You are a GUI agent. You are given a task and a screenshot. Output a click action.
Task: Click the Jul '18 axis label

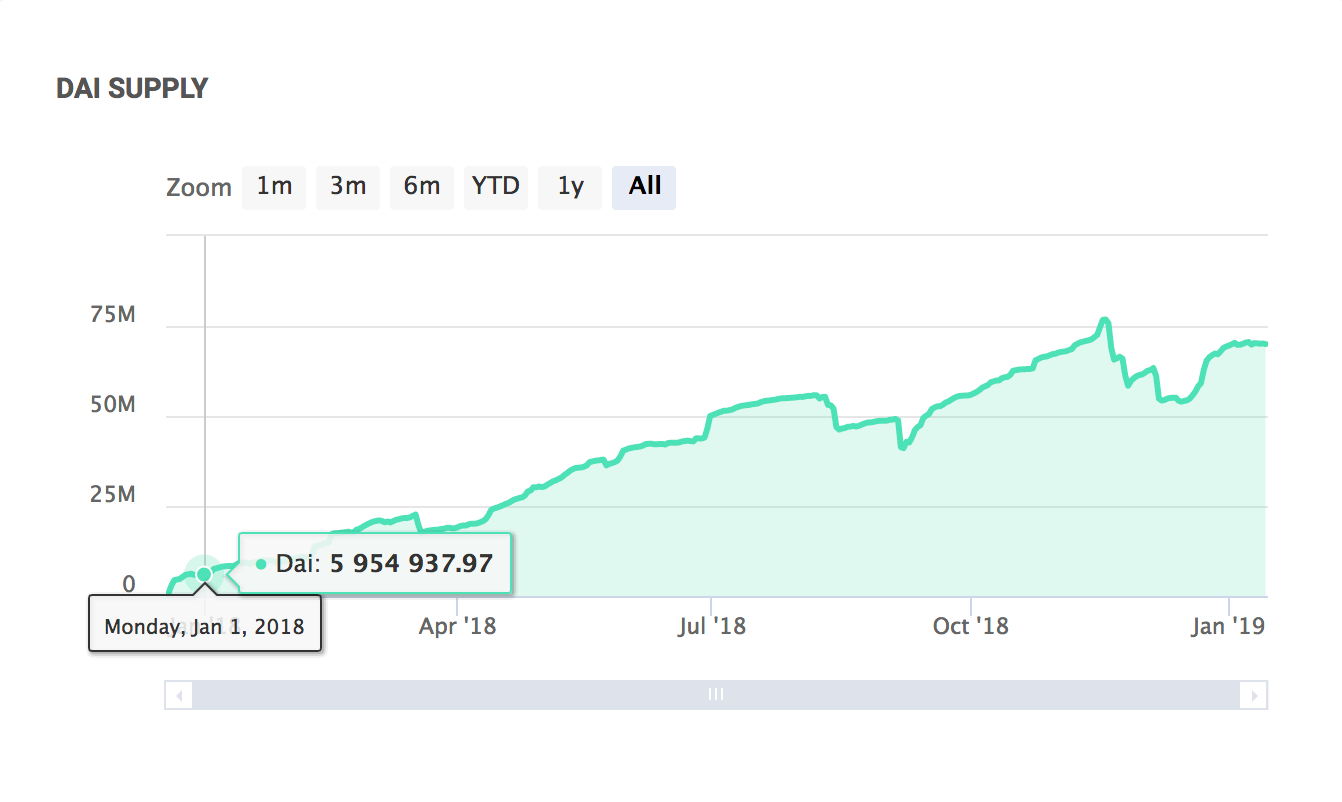click(x=711, y=626)
